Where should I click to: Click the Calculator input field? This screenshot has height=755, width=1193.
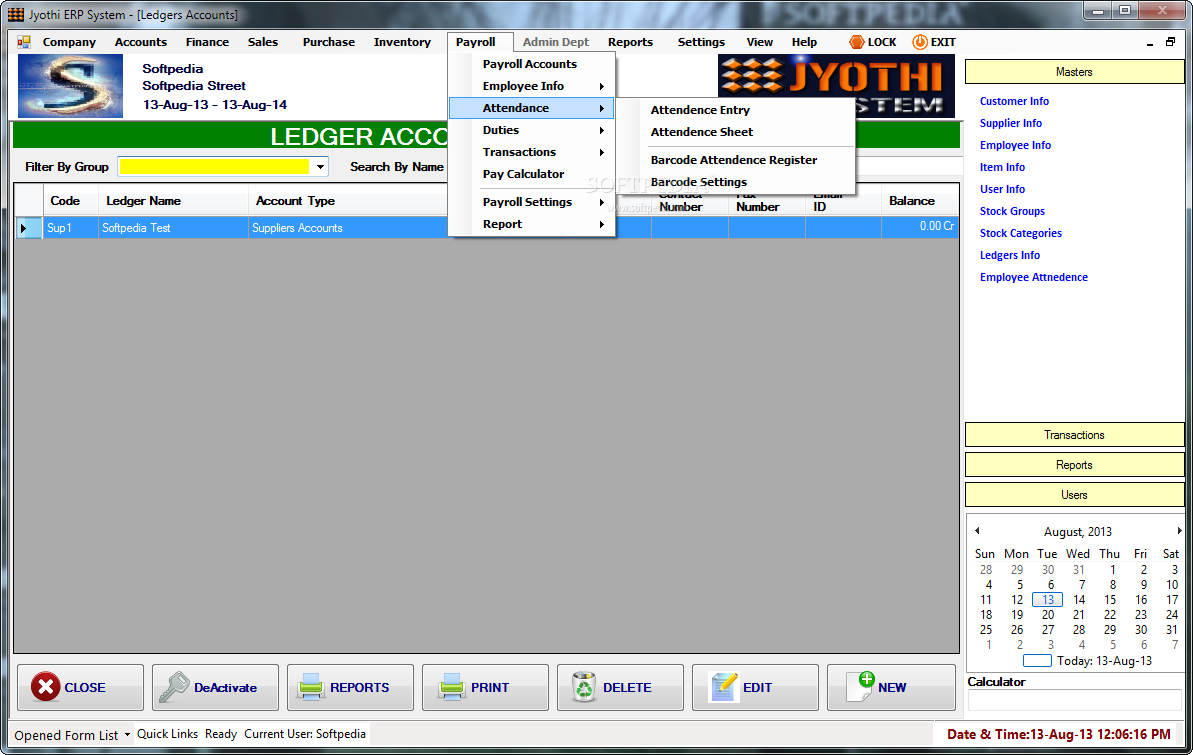(1074, 699)
